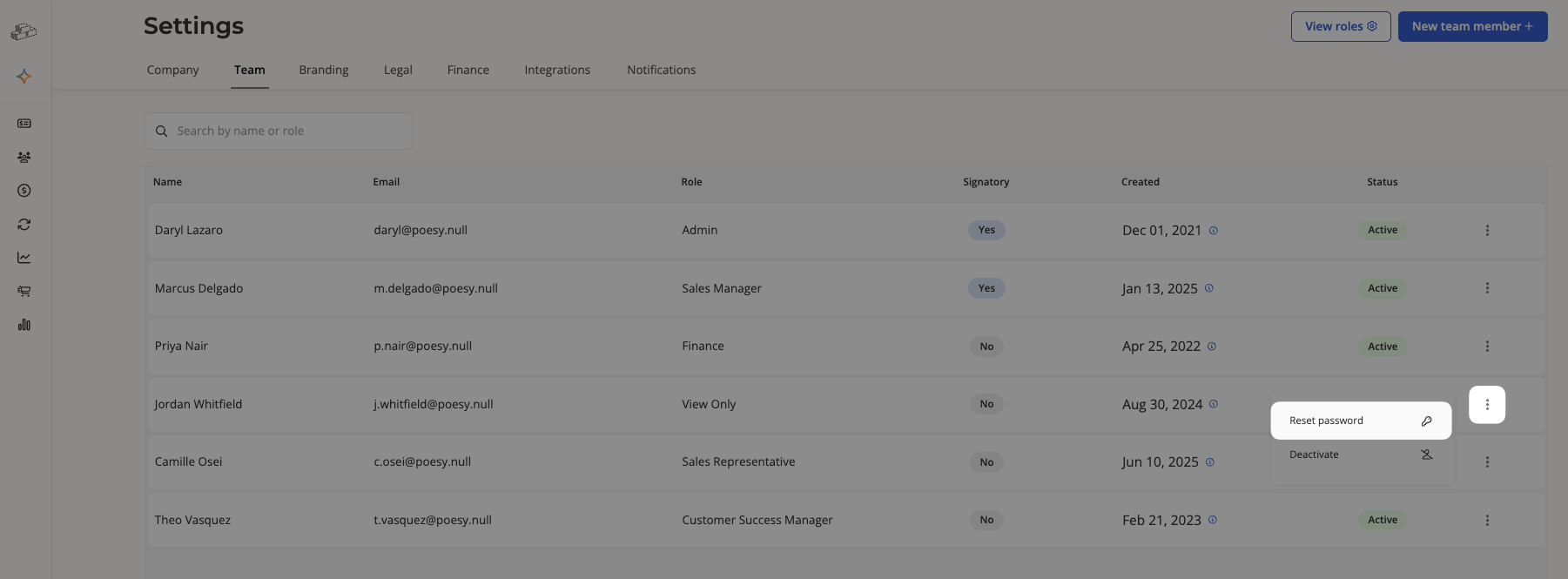This screenshot has width=1568, height=579.
Task: Click the New team member button
Action: click(x=1473, y=26)
